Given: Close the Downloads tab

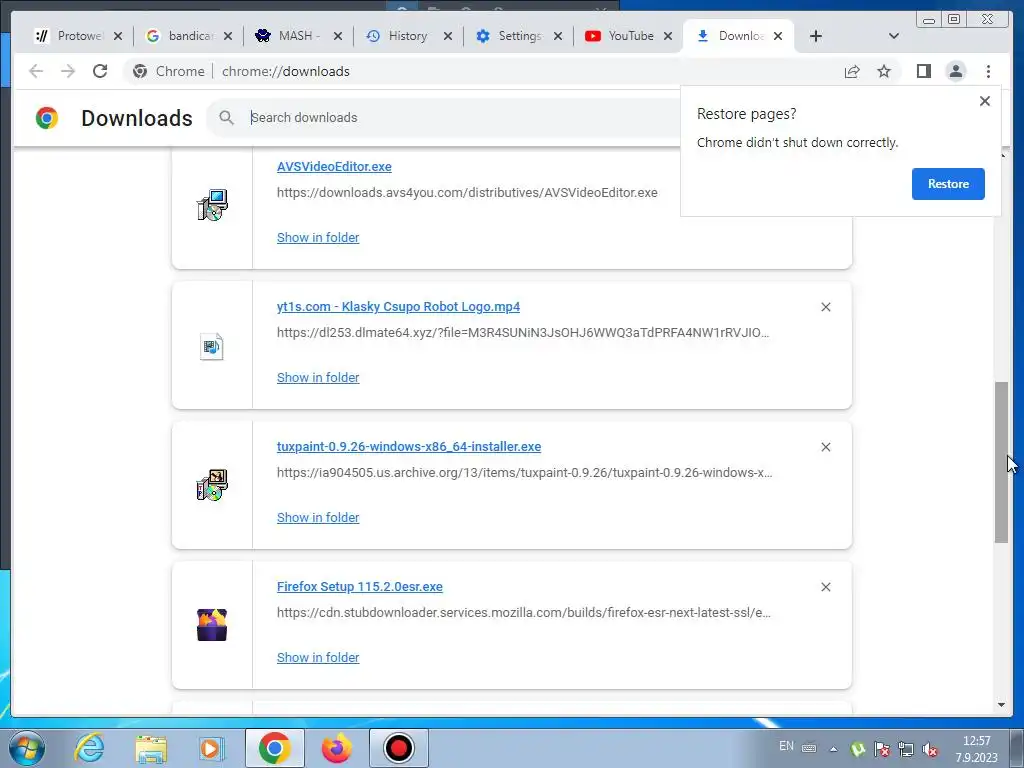Looking at the screenshot, I should click(778, 37).
